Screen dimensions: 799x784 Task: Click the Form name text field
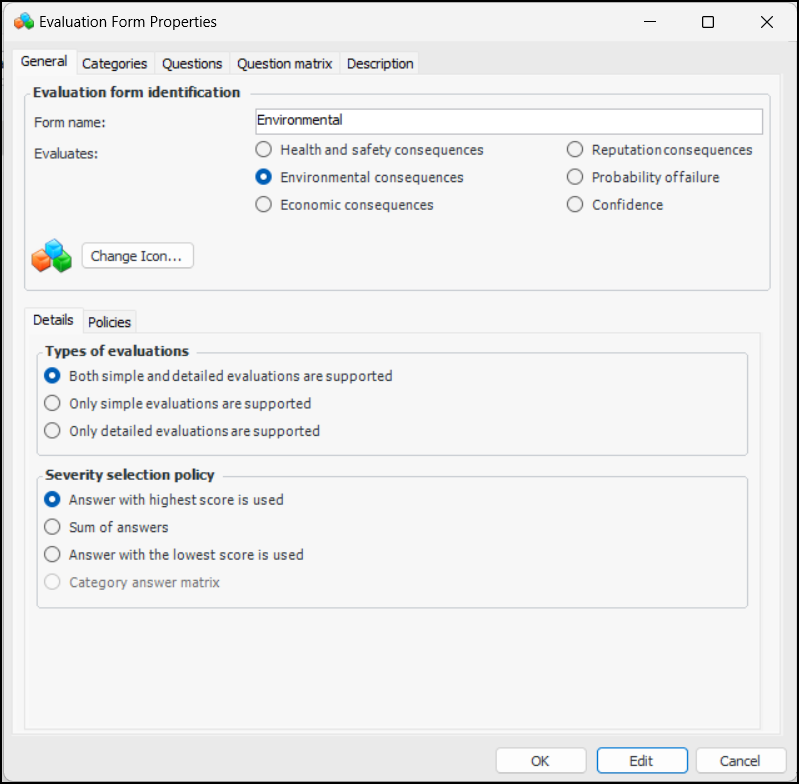click(508, 121)
